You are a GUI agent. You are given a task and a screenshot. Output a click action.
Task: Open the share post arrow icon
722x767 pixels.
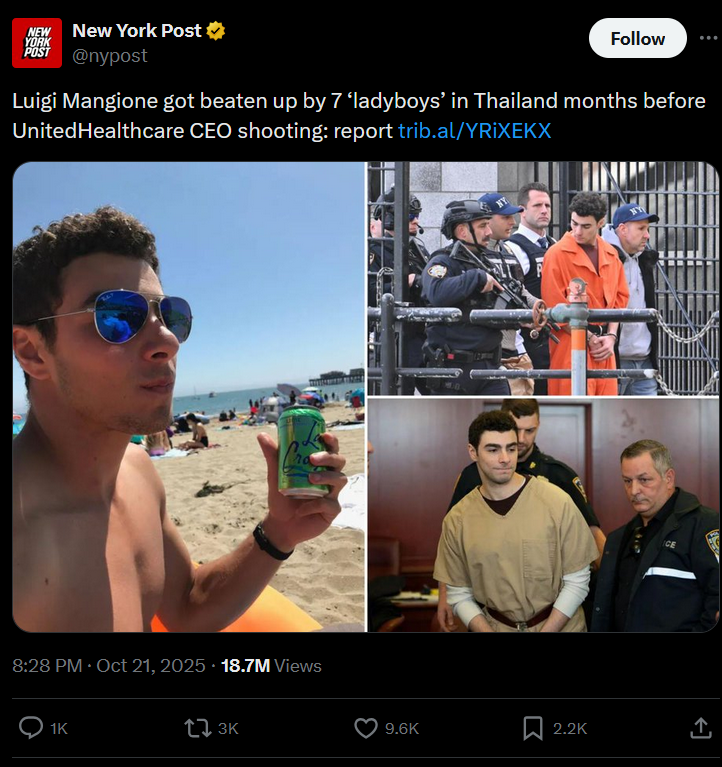[700, 727]
